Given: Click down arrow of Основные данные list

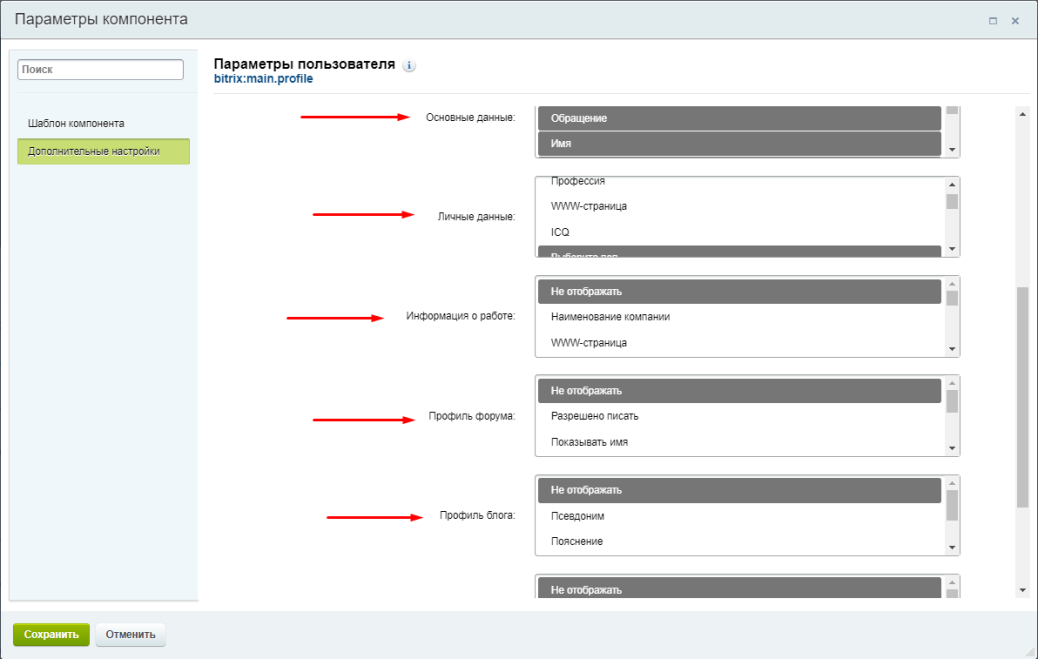Looking at the screenshot, I should (952, 150).
